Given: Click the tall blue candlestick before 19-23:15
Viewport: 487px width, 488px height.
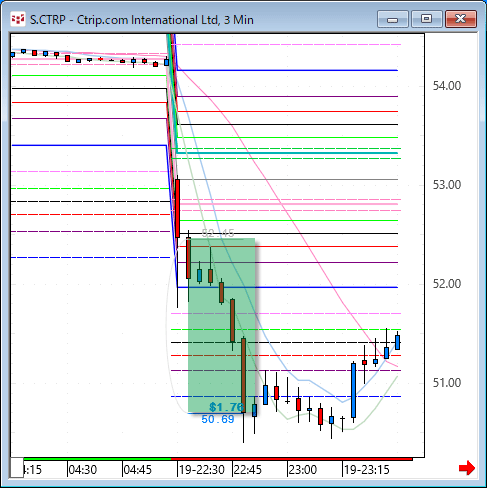Looking at the screenshot, I should click(353, 390).
